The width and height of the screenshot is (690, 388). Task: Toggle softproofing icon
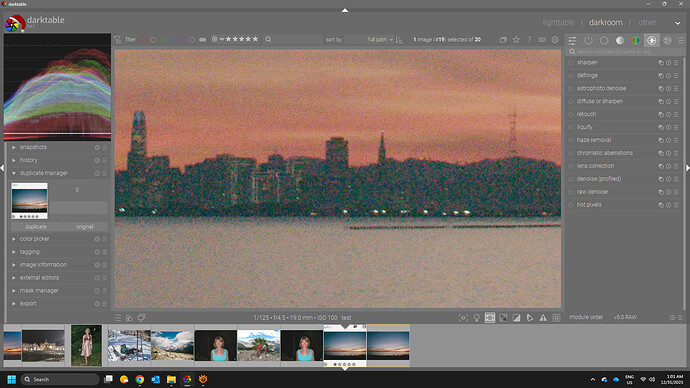[530, 318]
